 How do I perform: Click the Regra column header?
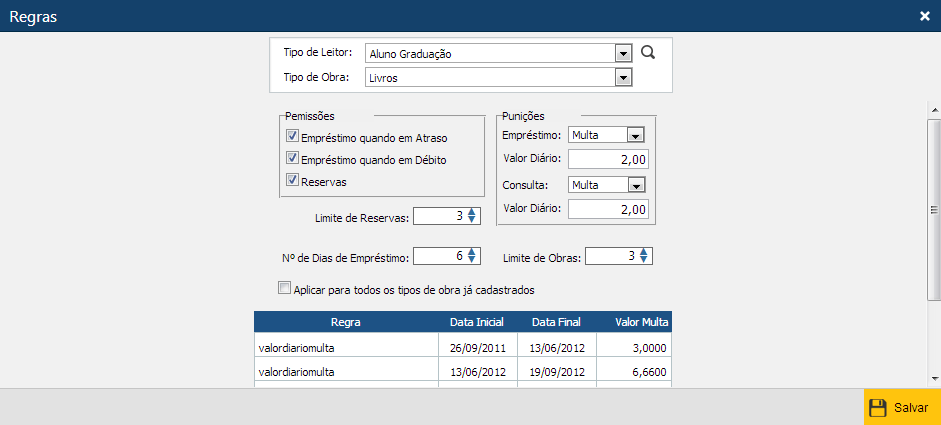(x=345, y=322)
